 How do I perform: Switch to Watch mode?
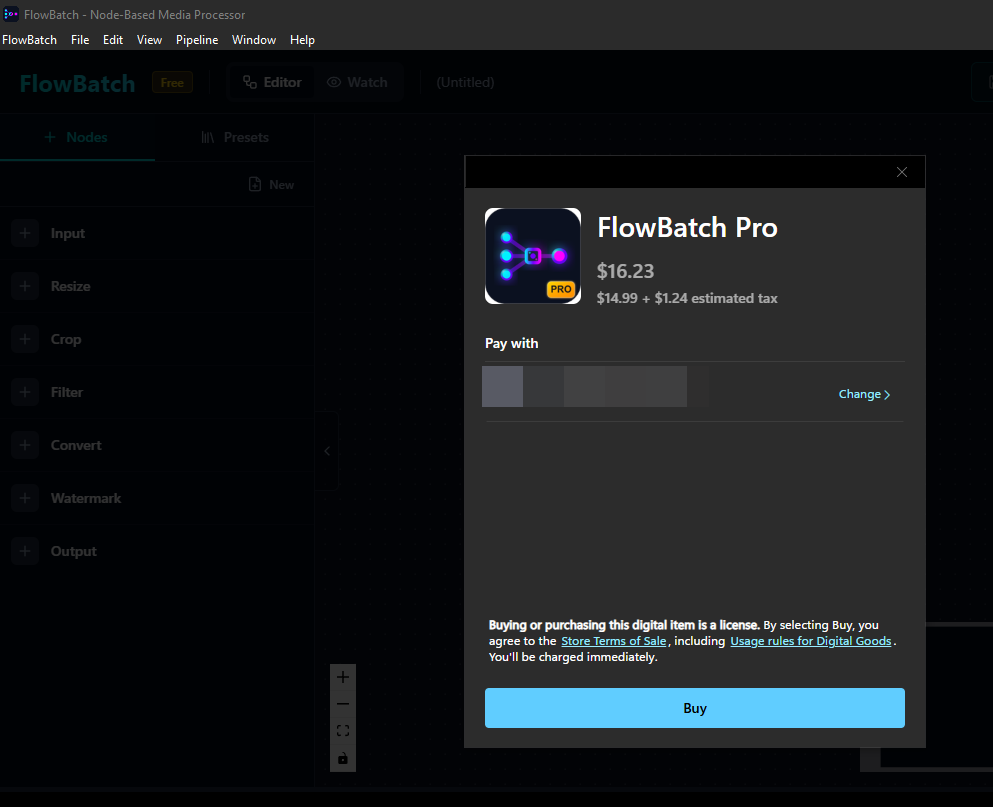(x=357, y=82)
